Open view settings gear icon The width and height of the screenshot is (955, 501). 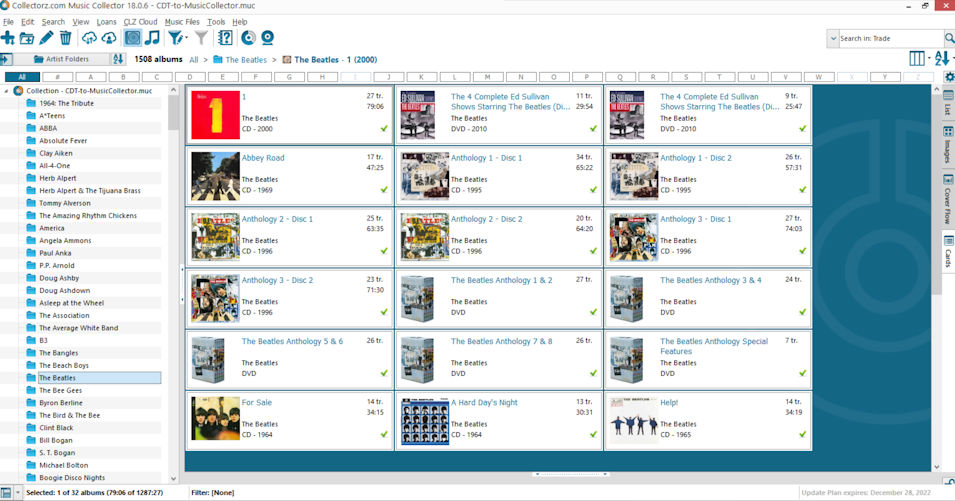949,77
